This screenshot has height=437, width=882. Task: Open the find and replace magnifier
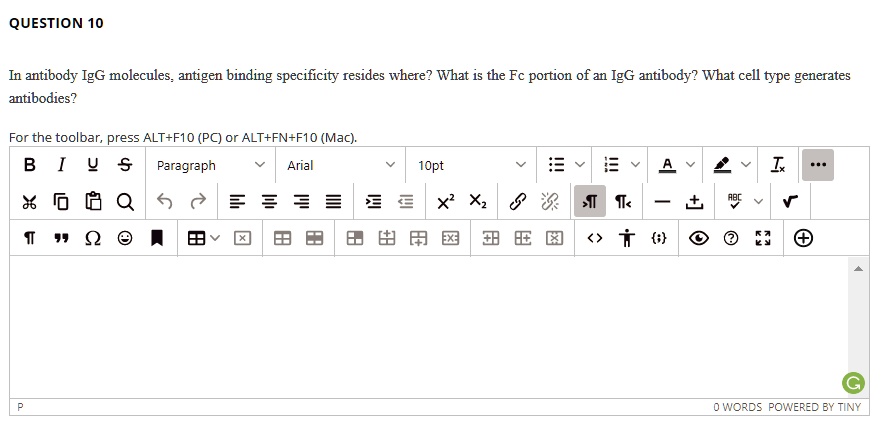pos(126,201)
